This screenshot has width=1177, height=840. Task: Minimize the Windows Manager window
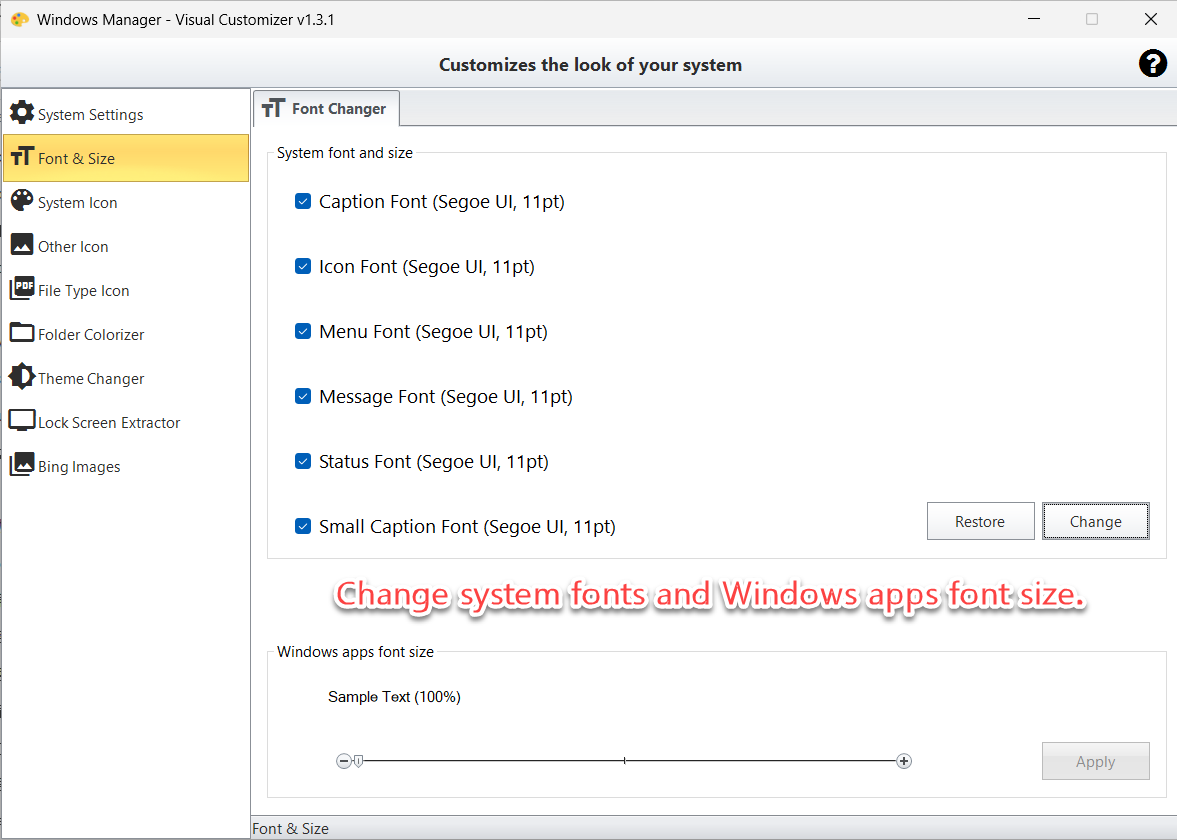pyautogui.click(x=1034, y=19)
